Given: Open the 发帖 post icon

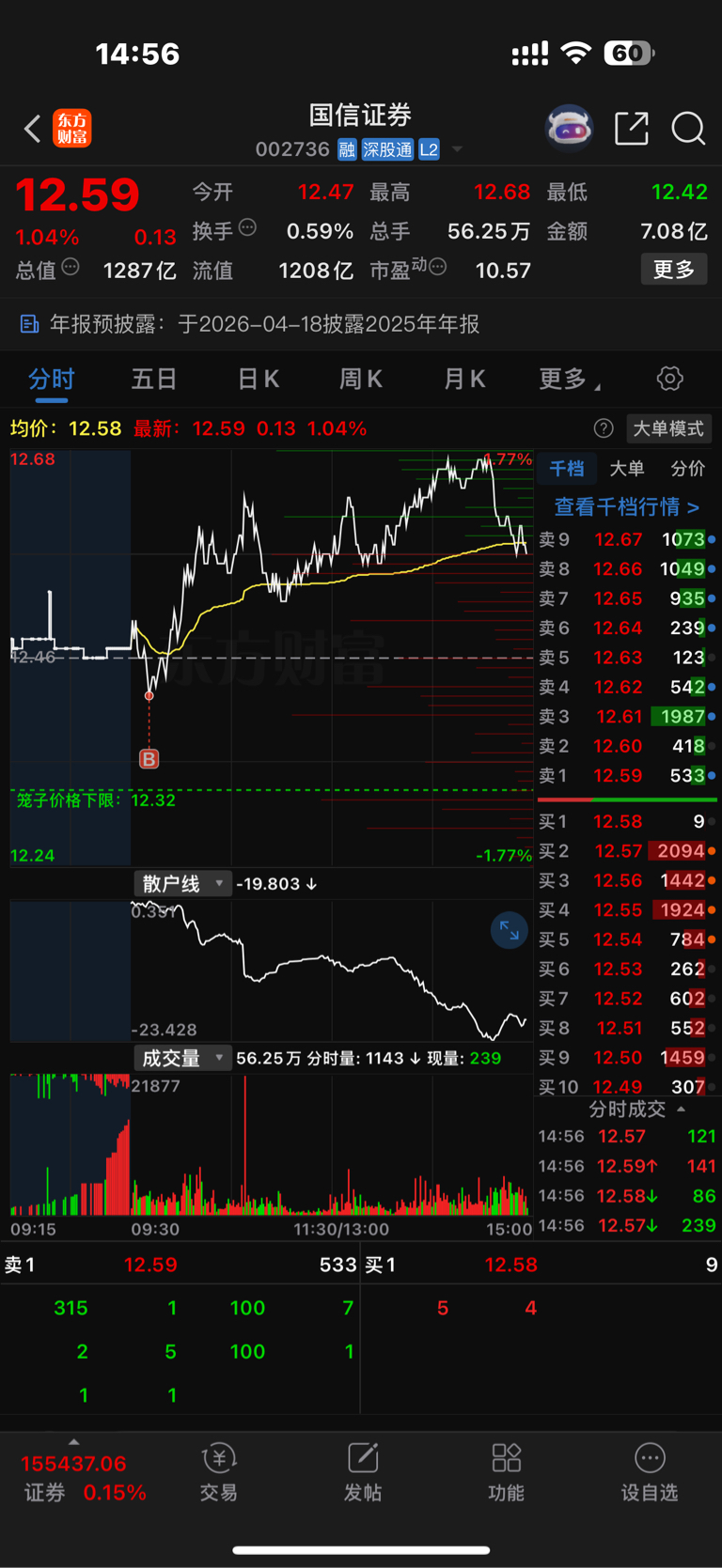Looking at the screenshot, I should pos(363,1473).
